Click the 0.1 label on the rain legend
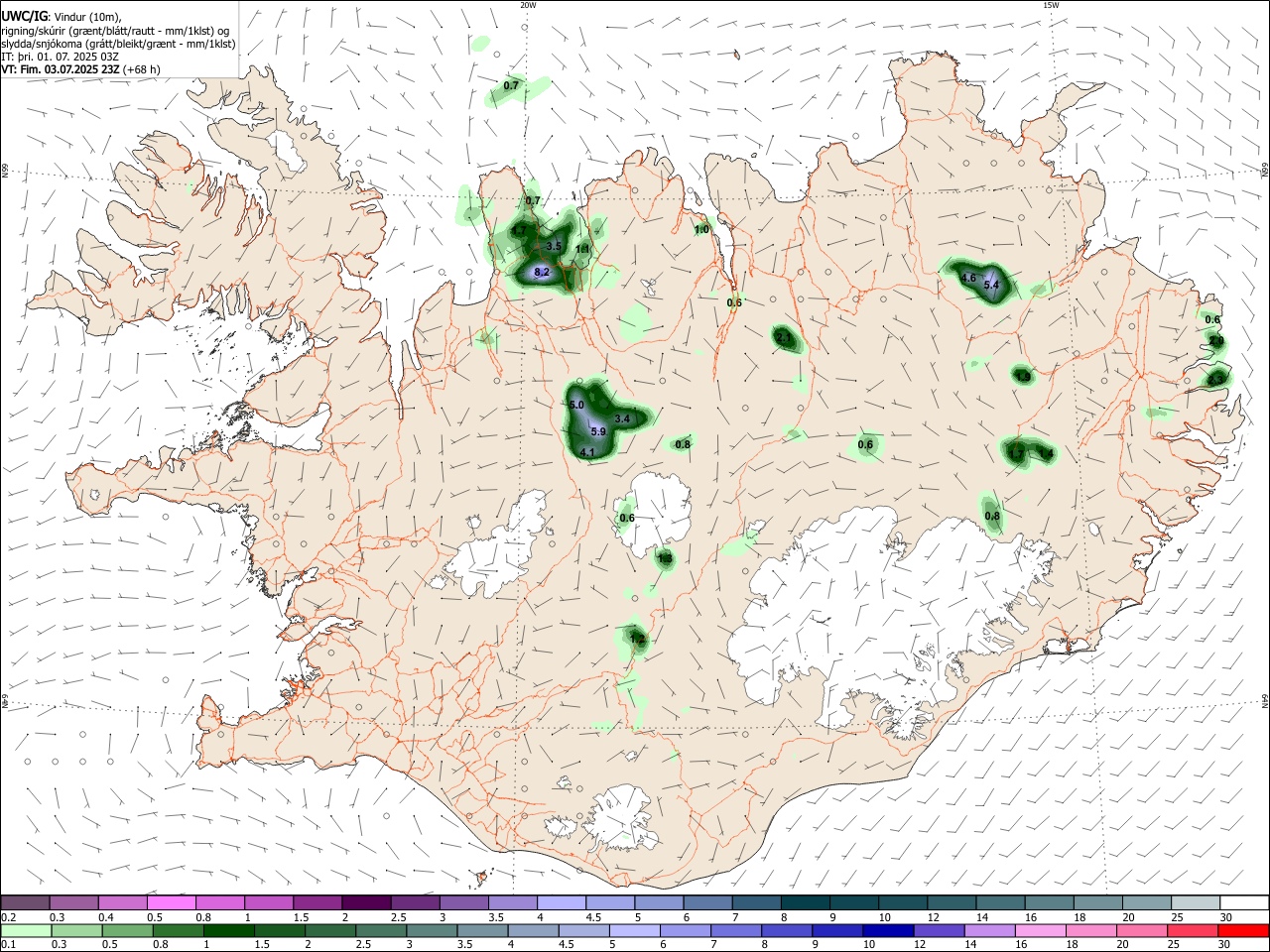The width and height of the screenshot is (1270, 952). pyautogui.click(x=9, y=945)
